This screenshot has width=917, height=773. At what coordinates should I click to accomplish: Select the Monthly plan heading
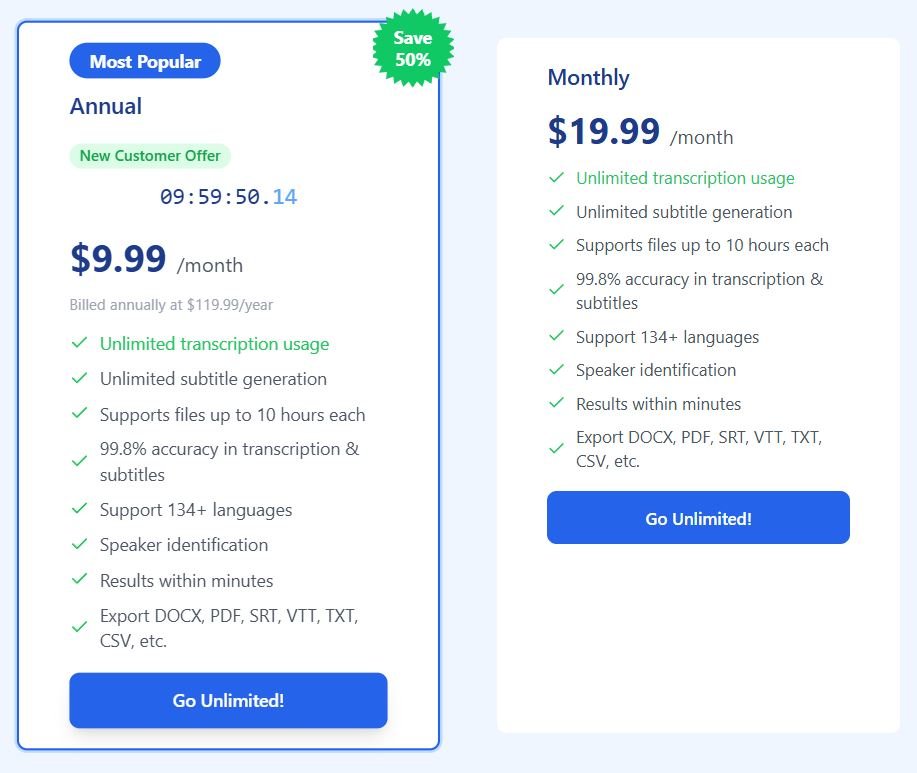[588, 77]
